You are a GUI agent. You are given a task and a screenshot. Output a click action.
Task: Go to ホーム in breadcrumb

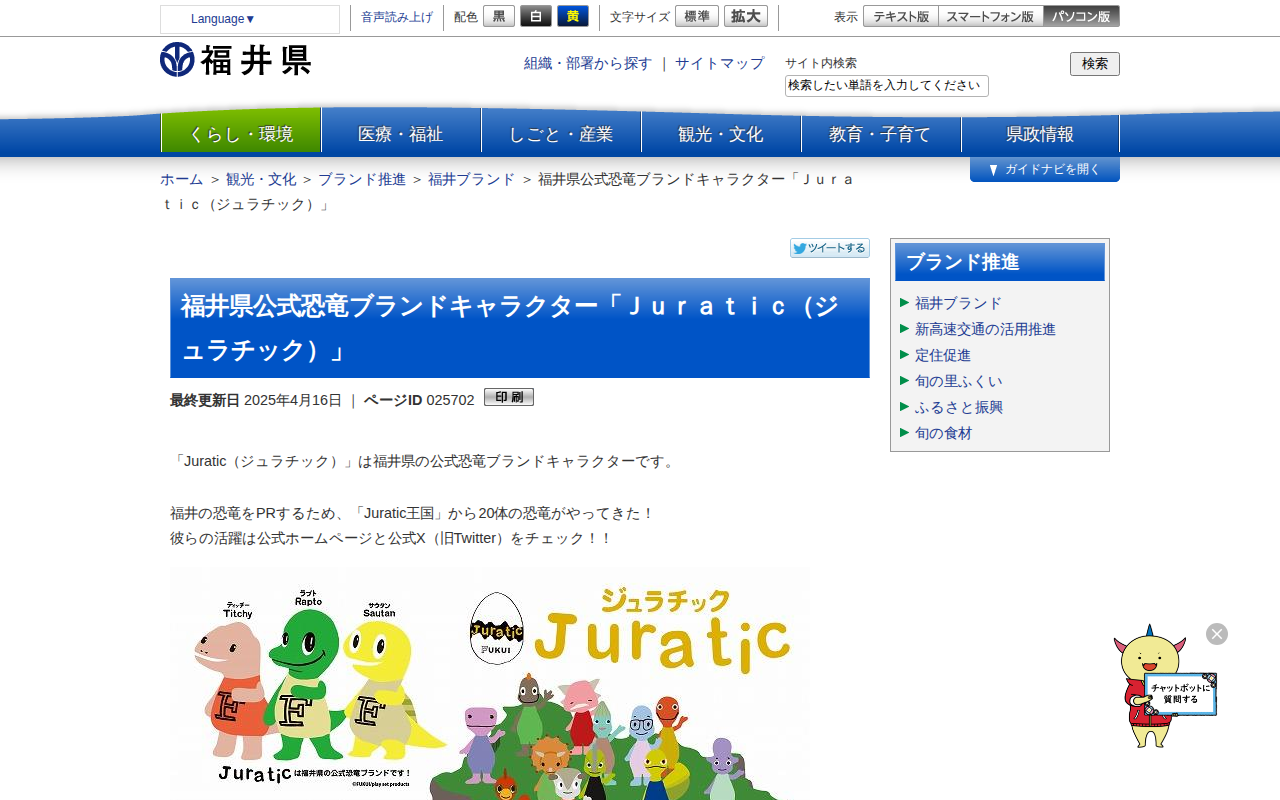pos(182,179)
